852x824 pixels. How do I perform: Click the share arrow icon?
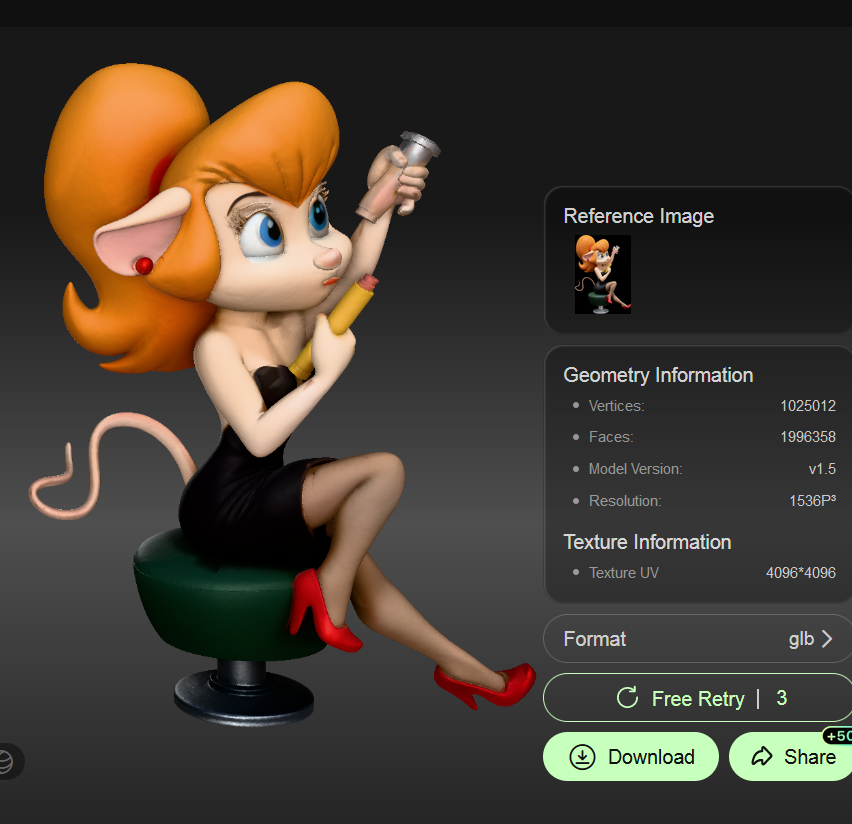(x=762, y=756)
